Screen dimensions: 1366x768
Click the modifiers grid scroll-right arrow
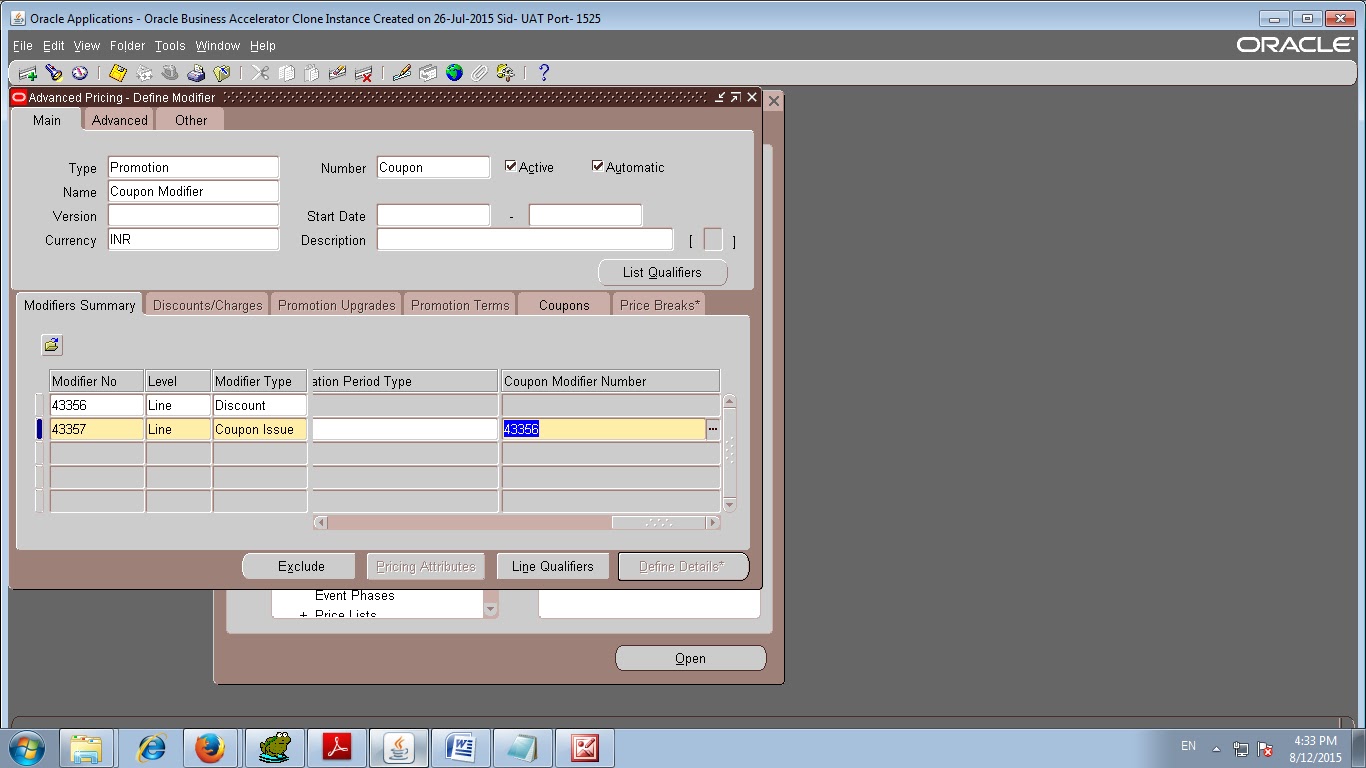pos(713,522)
